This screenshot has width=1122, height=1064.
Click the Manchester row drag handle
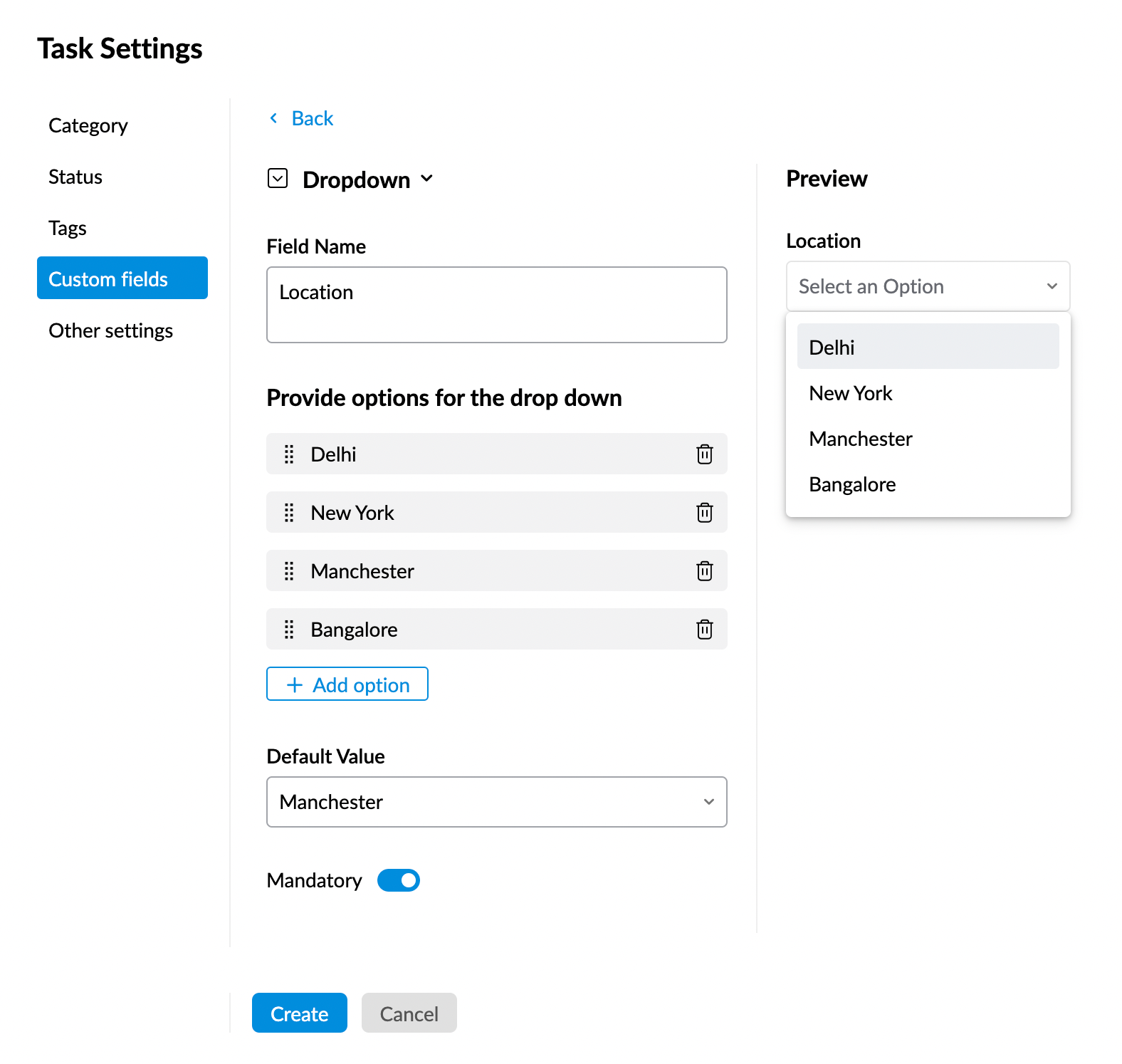(289, 571)
